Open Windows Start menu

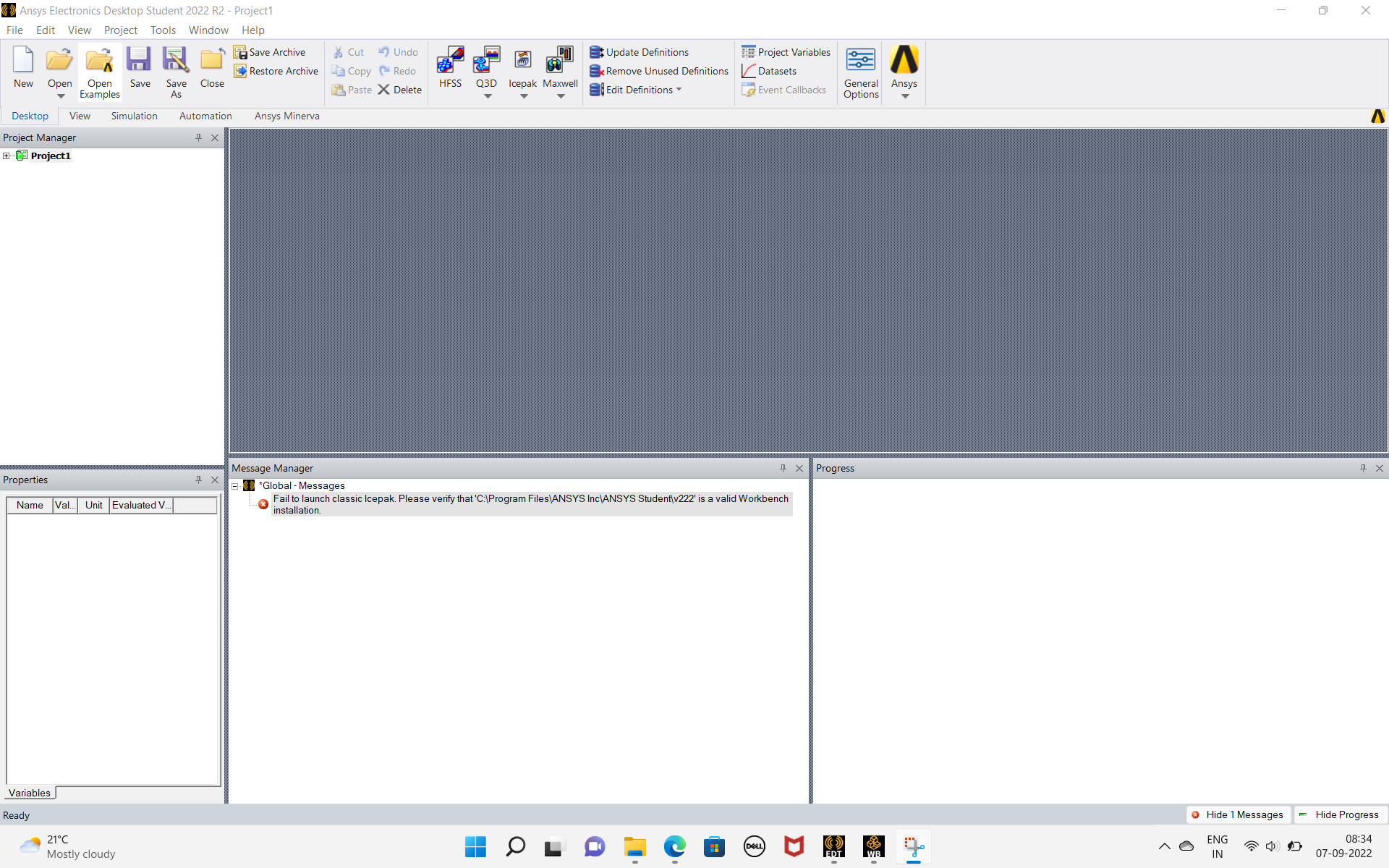click(475, 846)
